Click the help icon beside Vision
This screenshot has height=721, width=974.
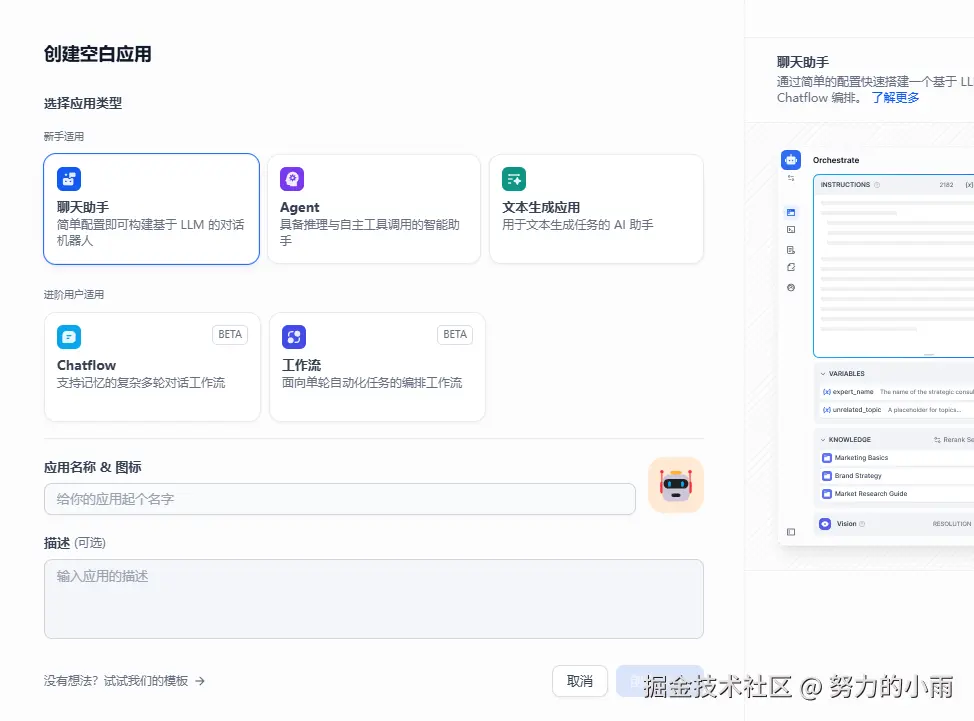pos(862,524)
